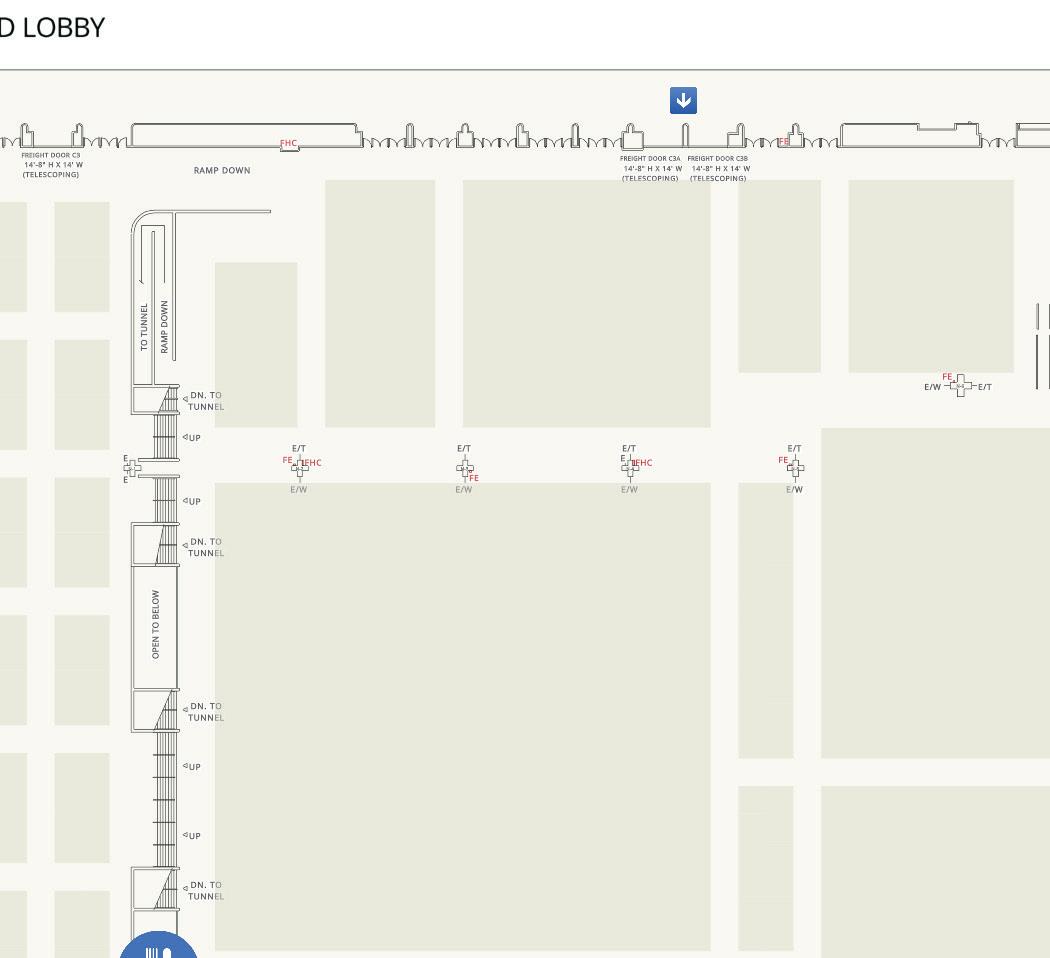
Task: Click the red 'FHC' label on top wall
Action: [289, 143]
